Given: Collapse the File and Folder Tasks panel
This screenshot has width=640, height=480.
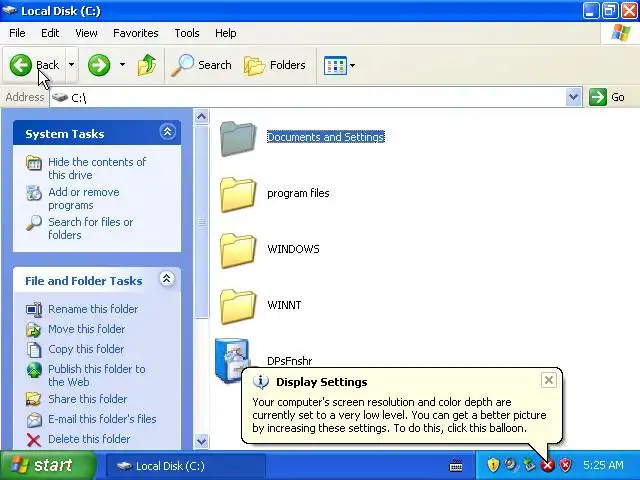Looking at the screenshot, I should tap(167, 279).
